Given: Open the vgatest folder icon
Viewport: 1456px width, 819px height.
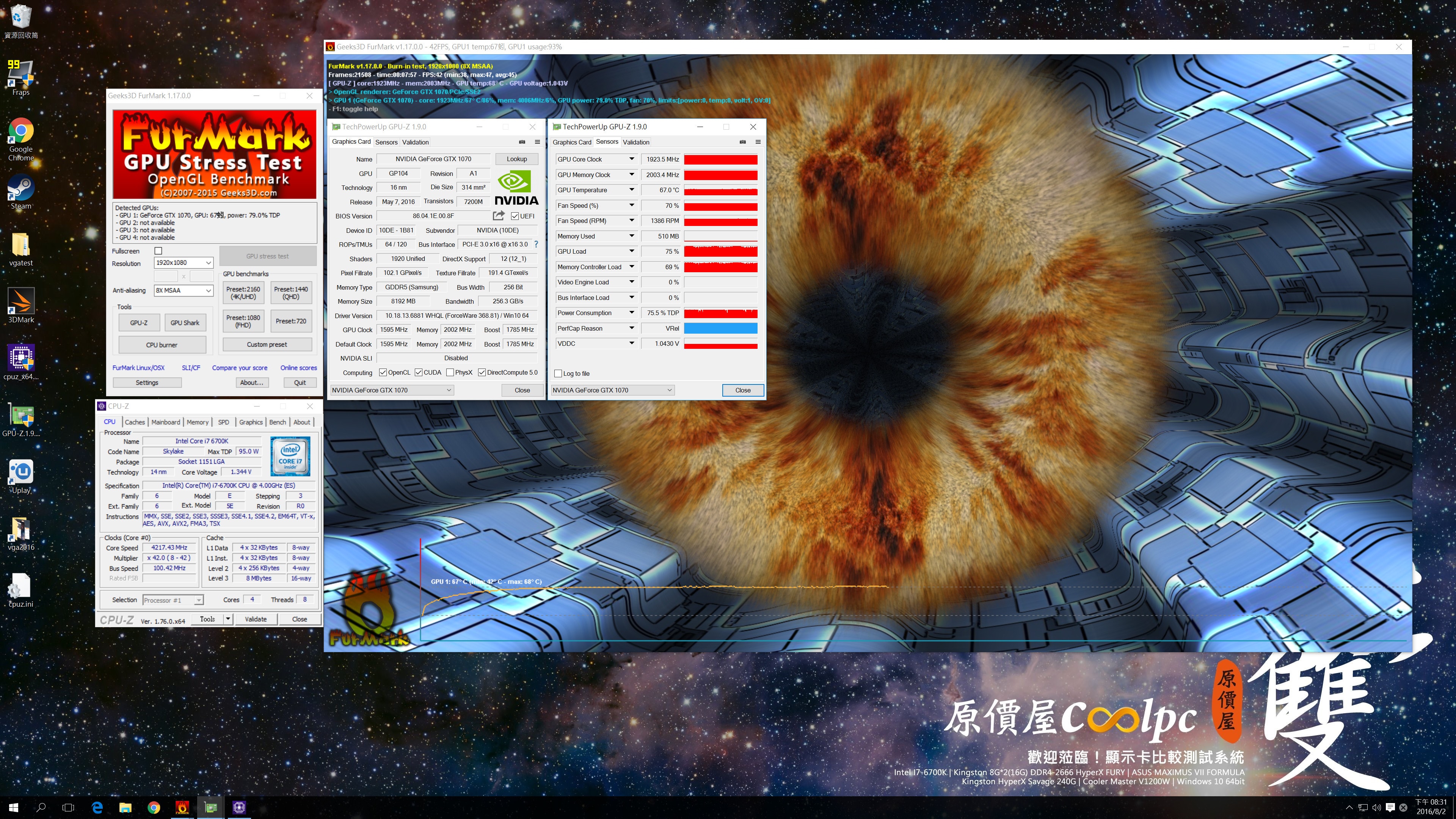Looking at the screenshot, I should pos(21,249).
